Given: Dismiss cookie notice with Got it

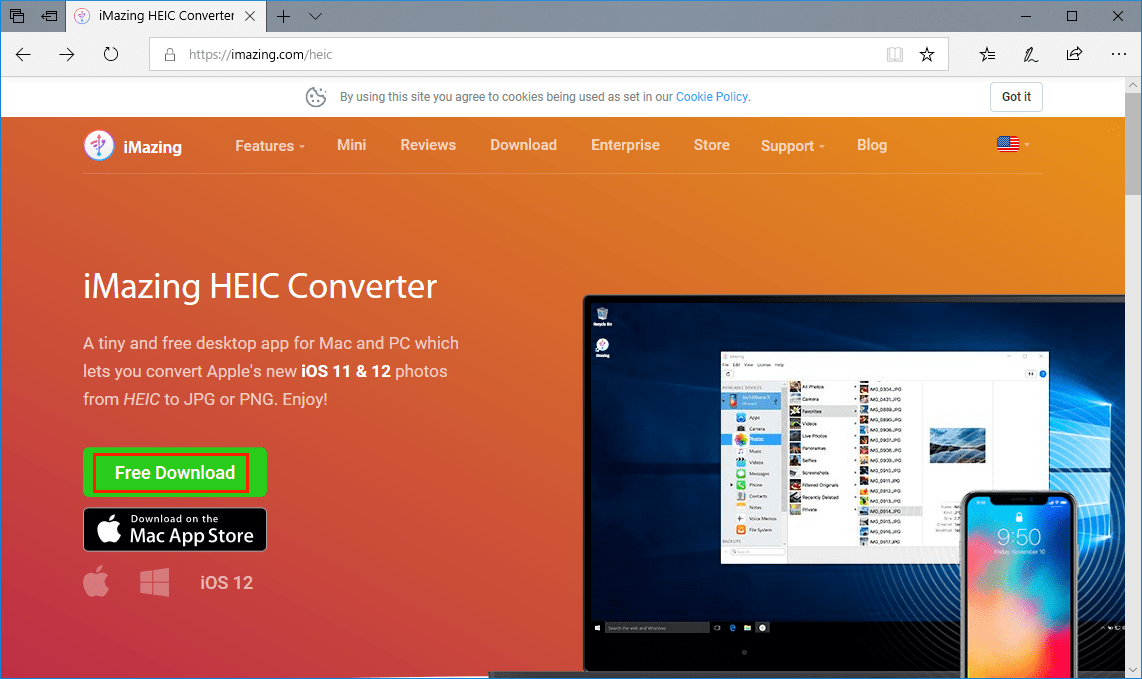Looking at the screenshot, I should click(x=1016, y=97).
